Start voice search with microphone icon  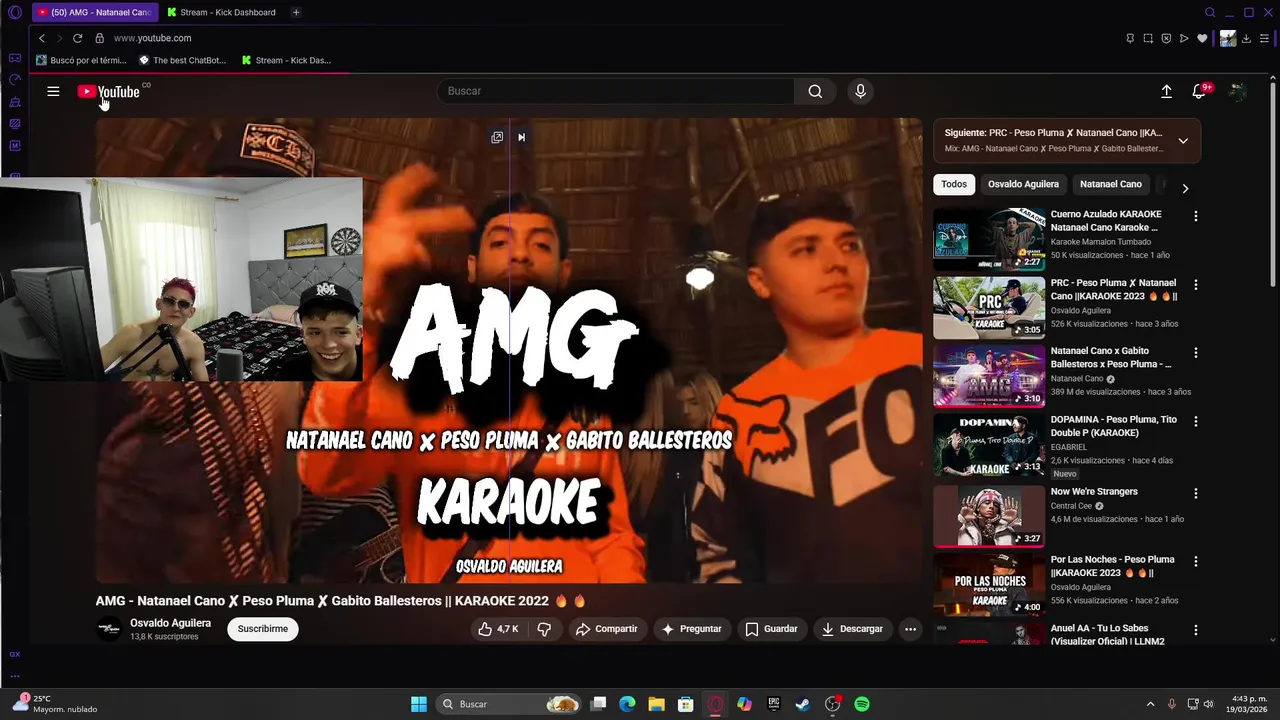[x=860, y=91]
